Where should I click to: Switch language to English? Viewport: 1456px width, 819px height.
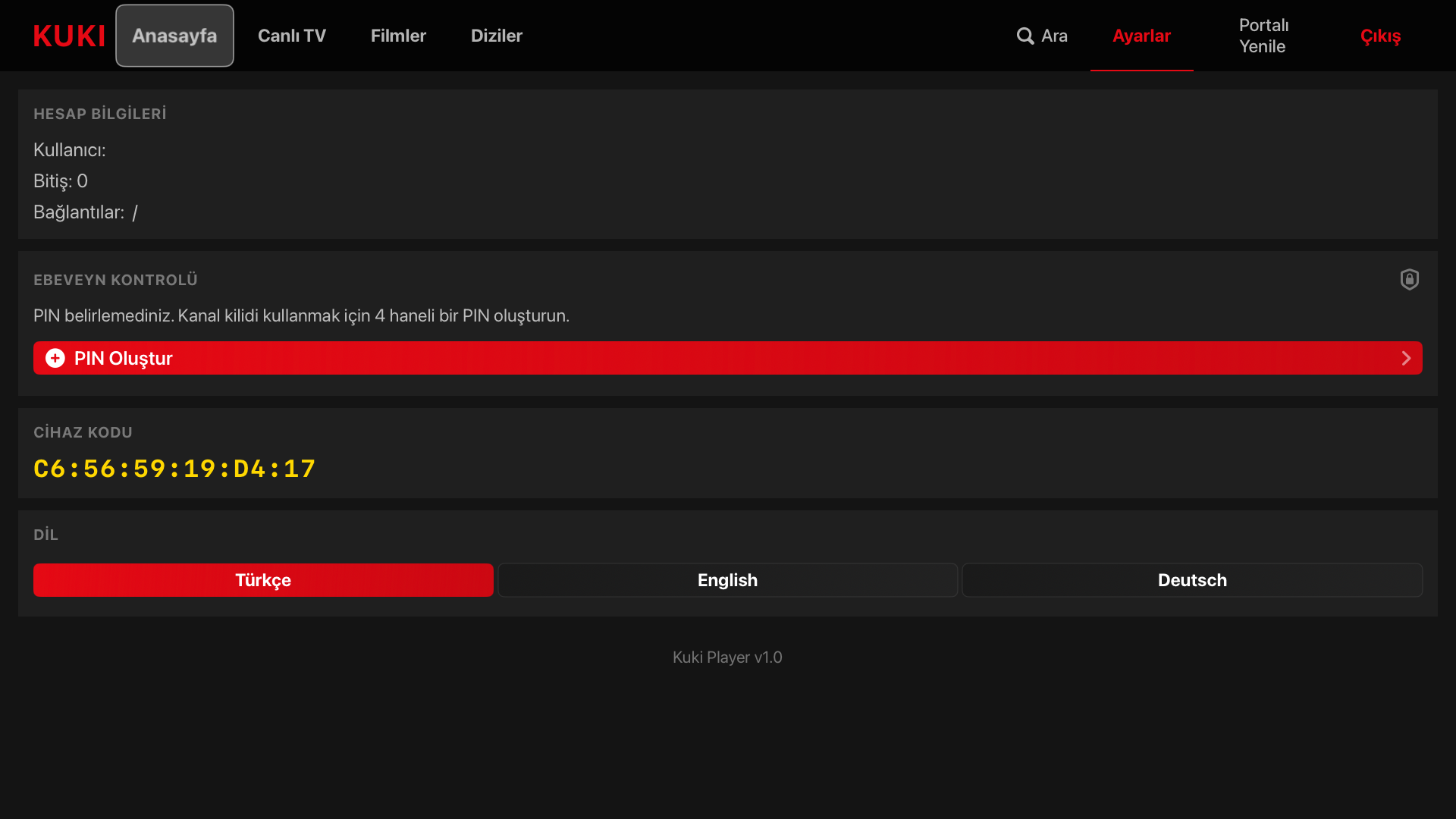(728, 580)
